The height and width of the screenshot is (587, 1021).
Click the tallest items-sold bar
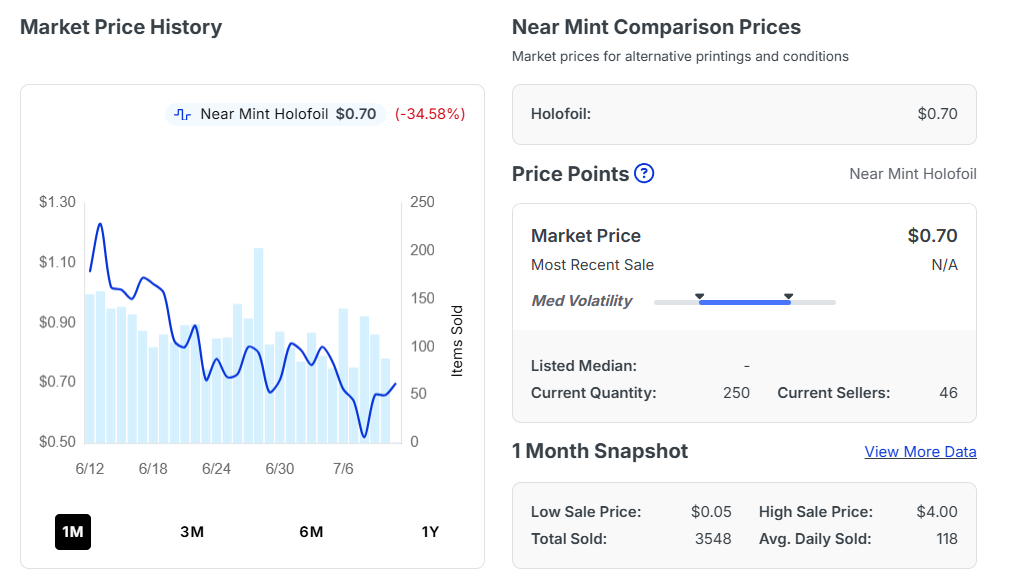click(259, 345)
